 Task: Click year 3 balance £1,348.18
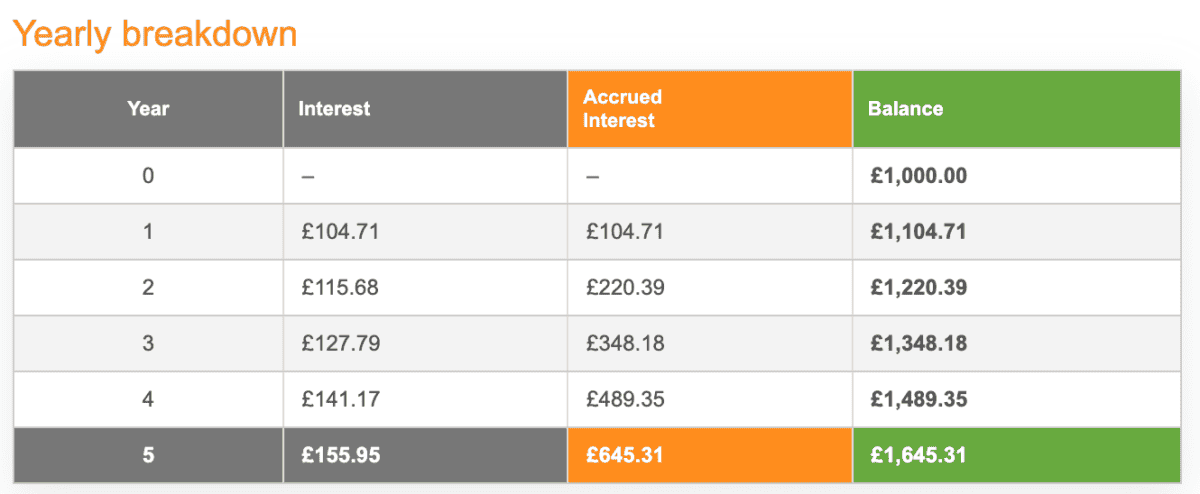coord(918,344)
